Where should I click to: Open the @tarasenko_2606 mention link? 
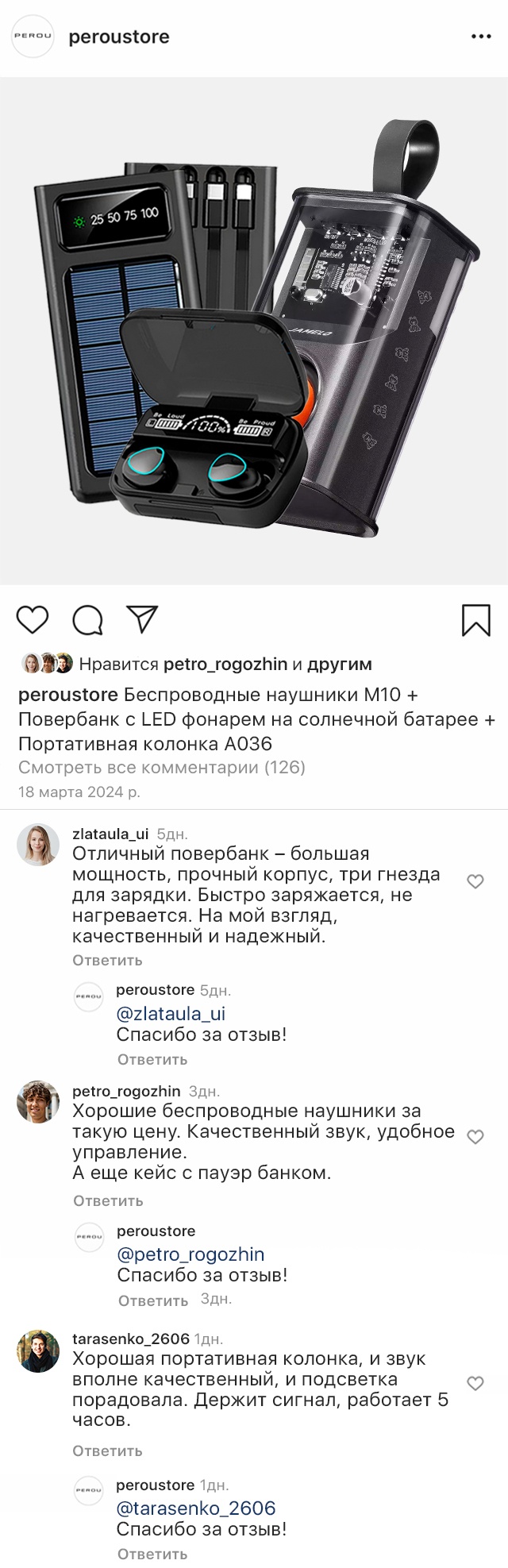[x=196, y=1508]
